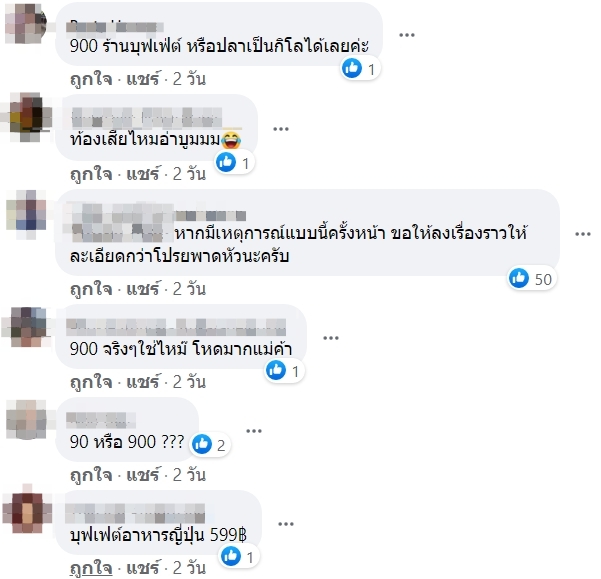Image resolution: width=601 pixels, height=579 pixels.
Task: View the 2 like reactions on 90 หรือ 900
Action: pos(210,445)
